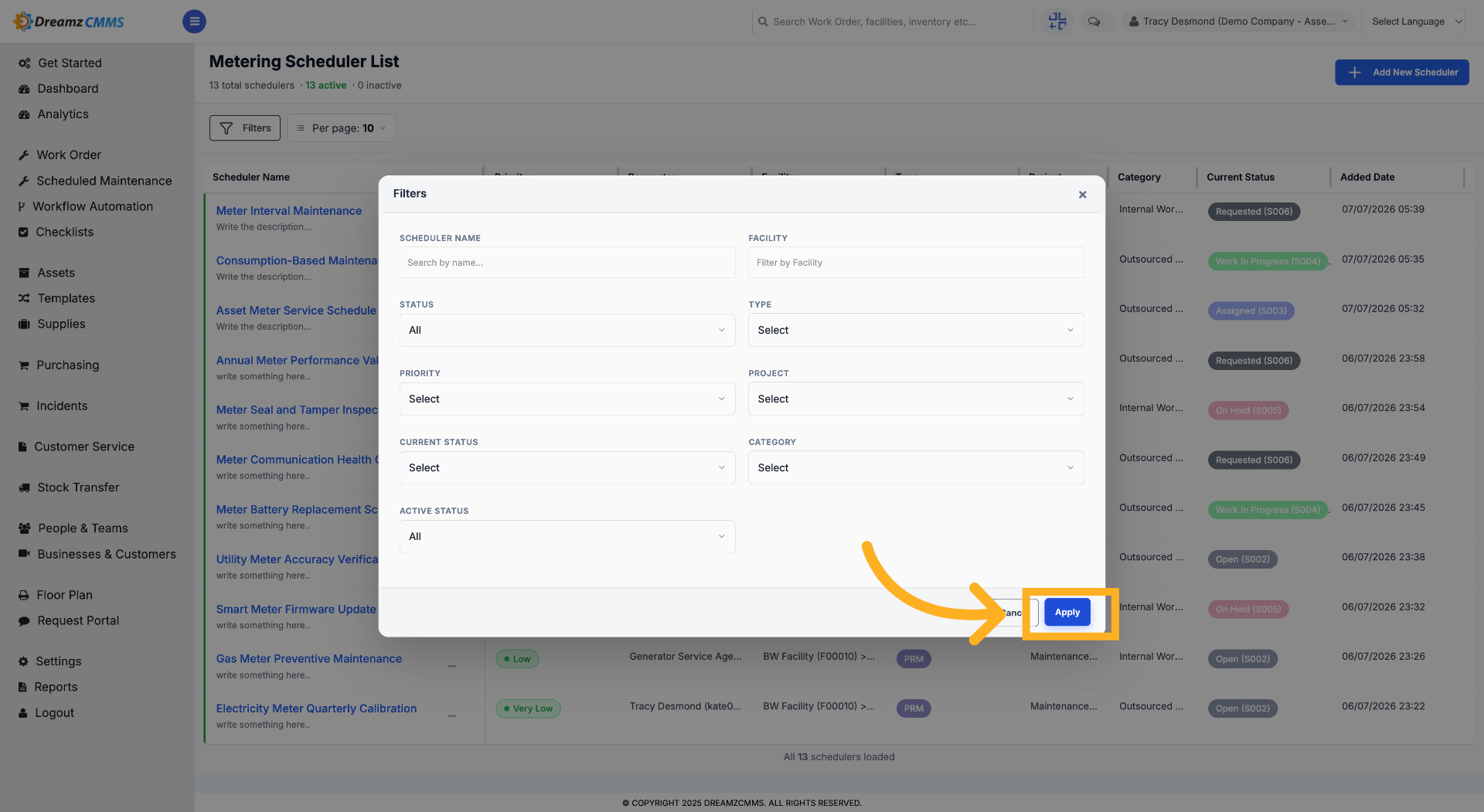Click the Request Portal bubble icon
1484x812 pixels.
[24, 621]
